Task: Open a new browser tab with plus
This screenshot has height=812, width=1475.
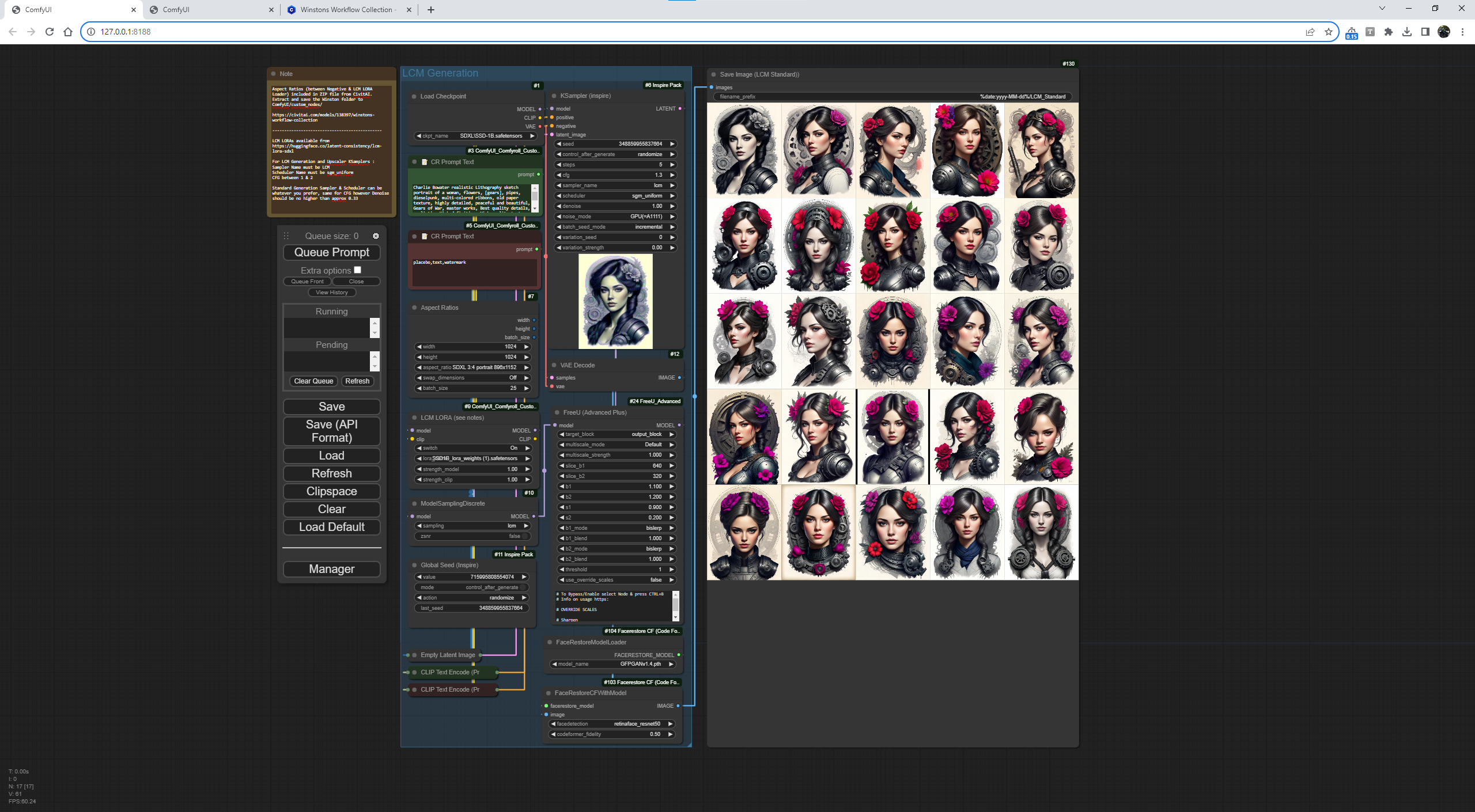Action: (431, 10)
